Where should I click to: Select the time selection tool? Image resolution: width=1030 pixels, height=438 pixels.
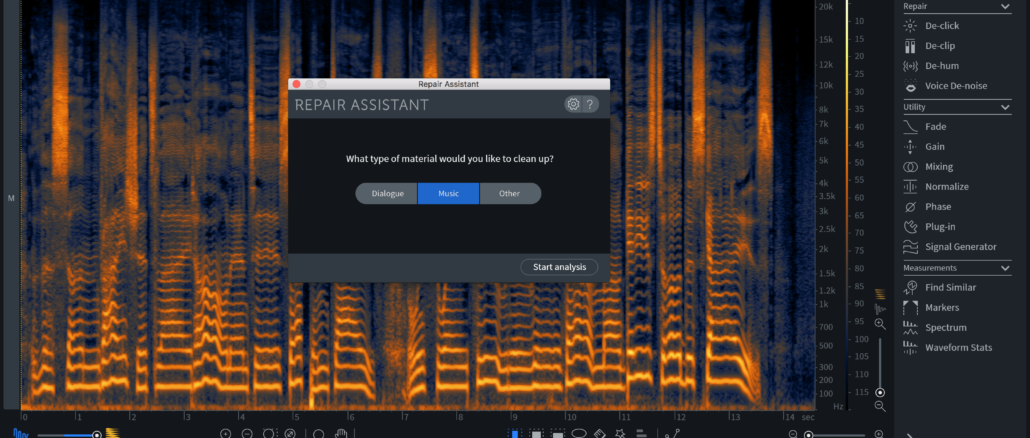click(515, 433)
